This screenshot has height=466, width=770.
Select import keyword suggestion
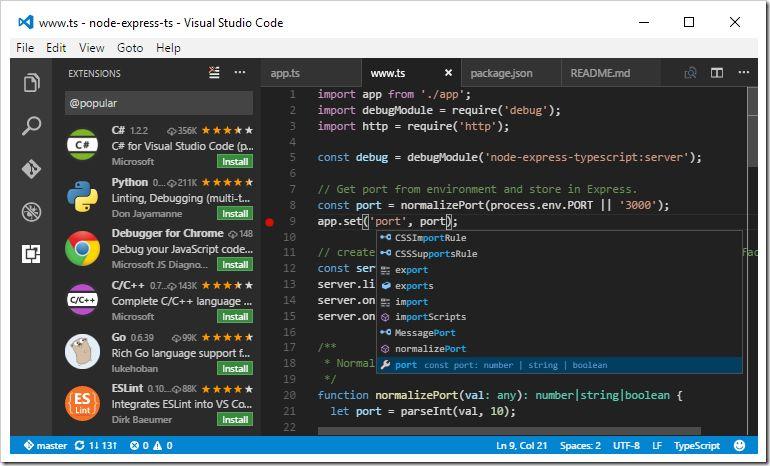(x=559, y=302)
